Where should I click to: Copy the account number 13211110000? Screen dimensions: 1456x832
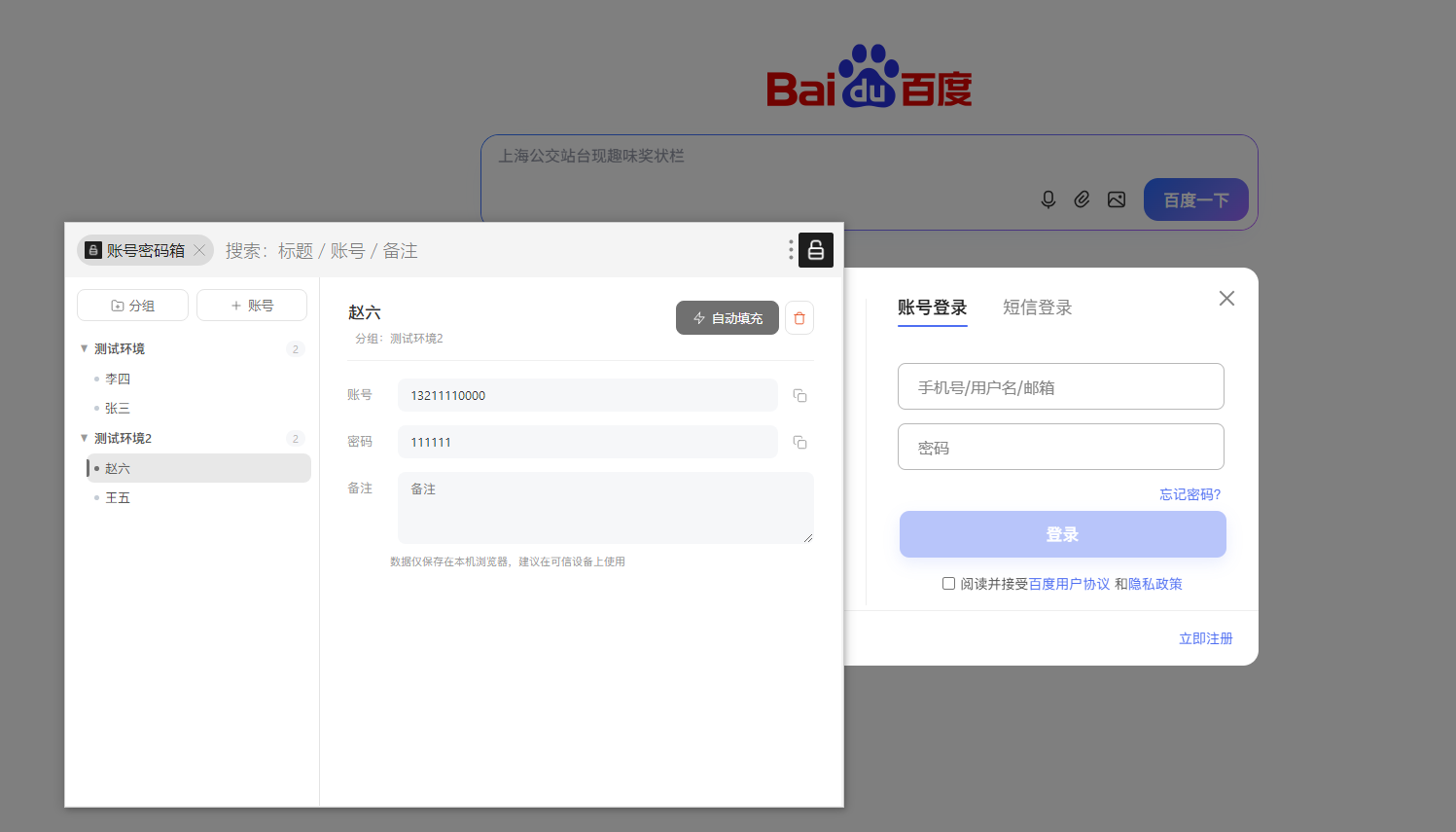799,395
